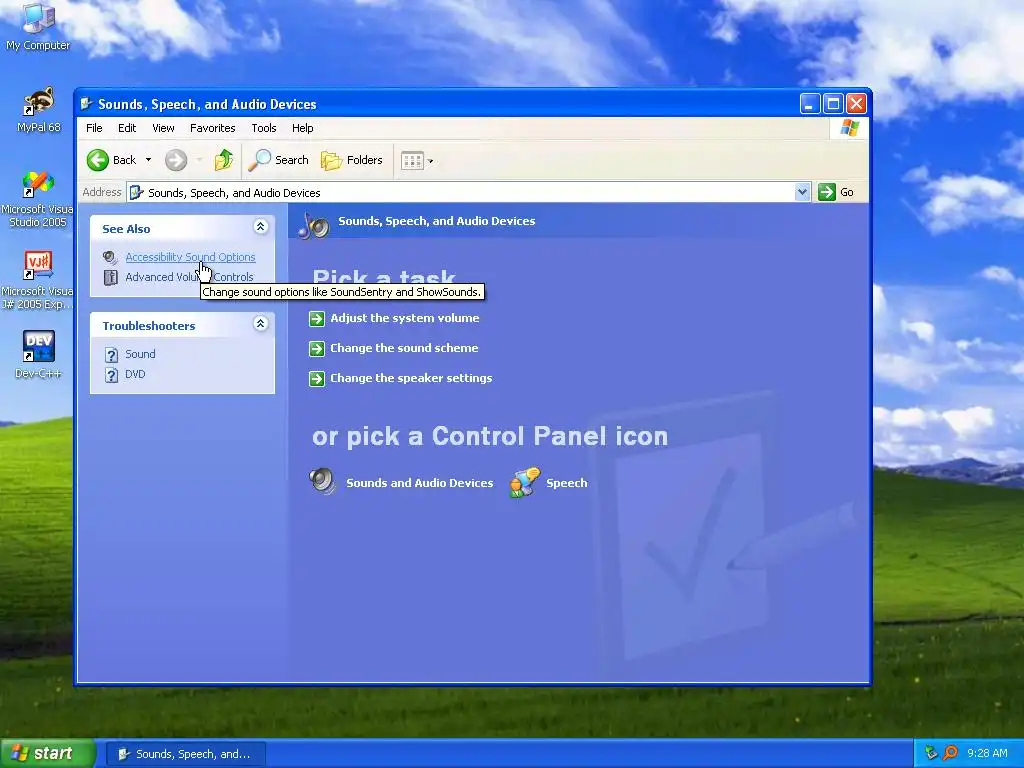1024x768 pixels.
Task: Open the Back history dropdown arrow
Action: (148, 160)
